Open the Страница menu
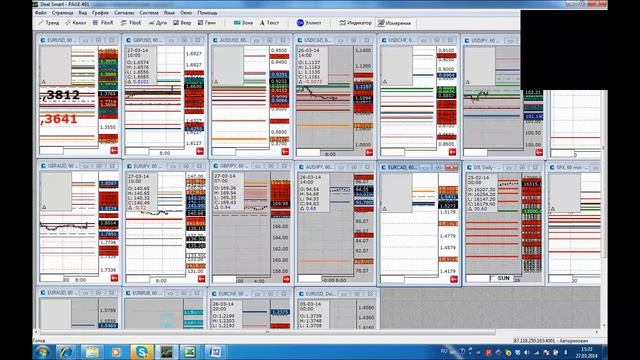This screenshot has width=640, height=360. pyautogui.click(x=62, y=13)
